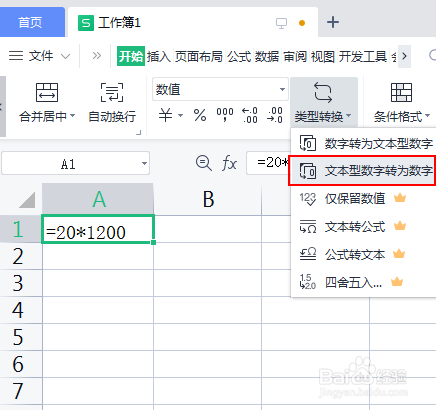The image size is (436, 410).
Task: Open the 页面布局 ribbon tab
Action: (199, 56)
